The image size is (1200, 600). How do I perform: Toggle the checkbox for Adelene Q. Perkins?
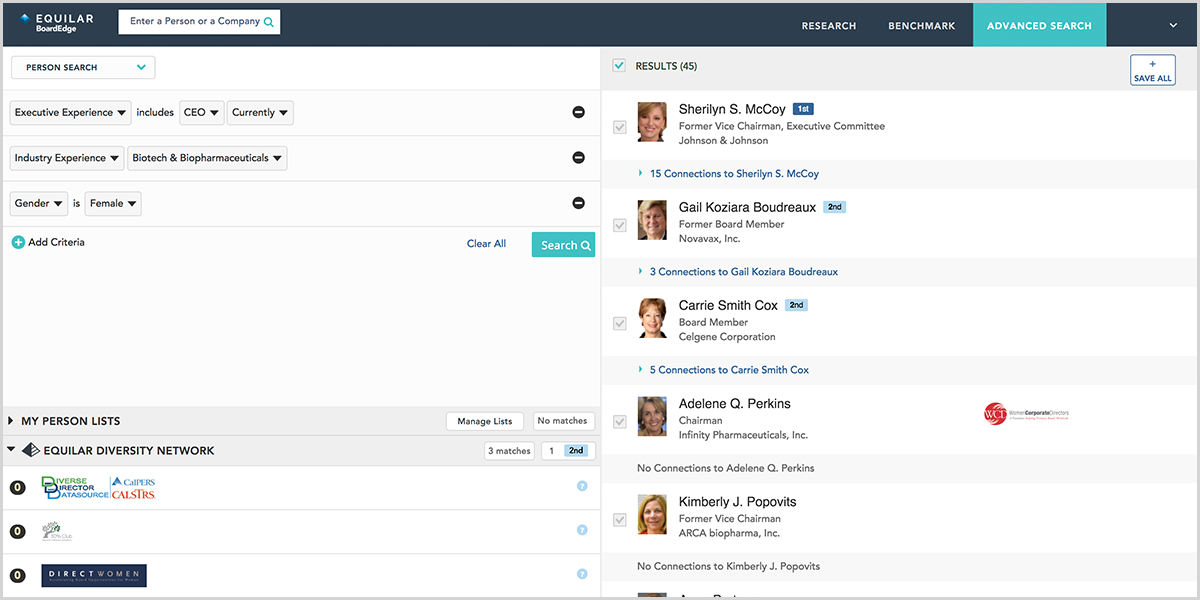click(x=620, y=421)
